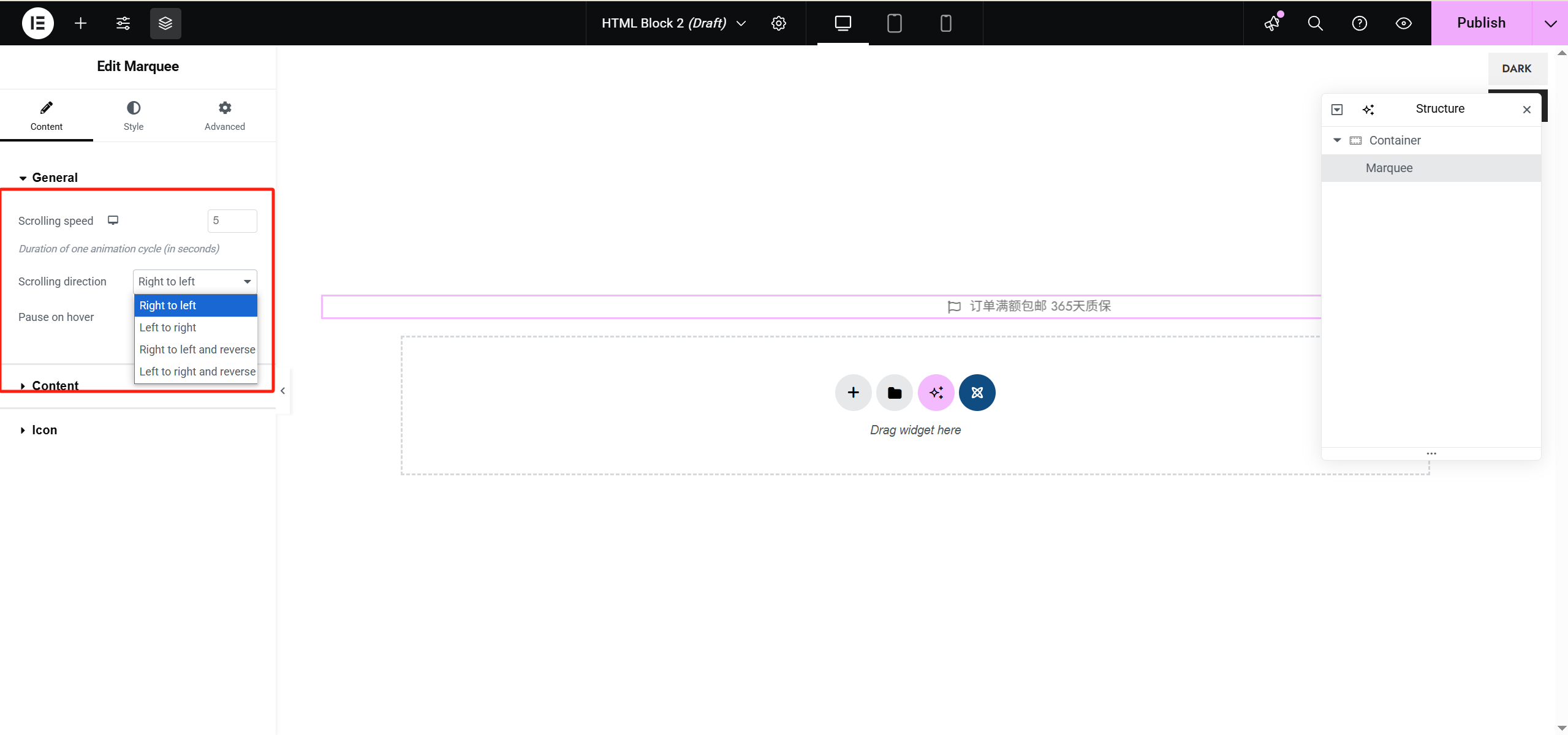
Task: Open Site Settings sliders icon
Action: tap(122, 23)
